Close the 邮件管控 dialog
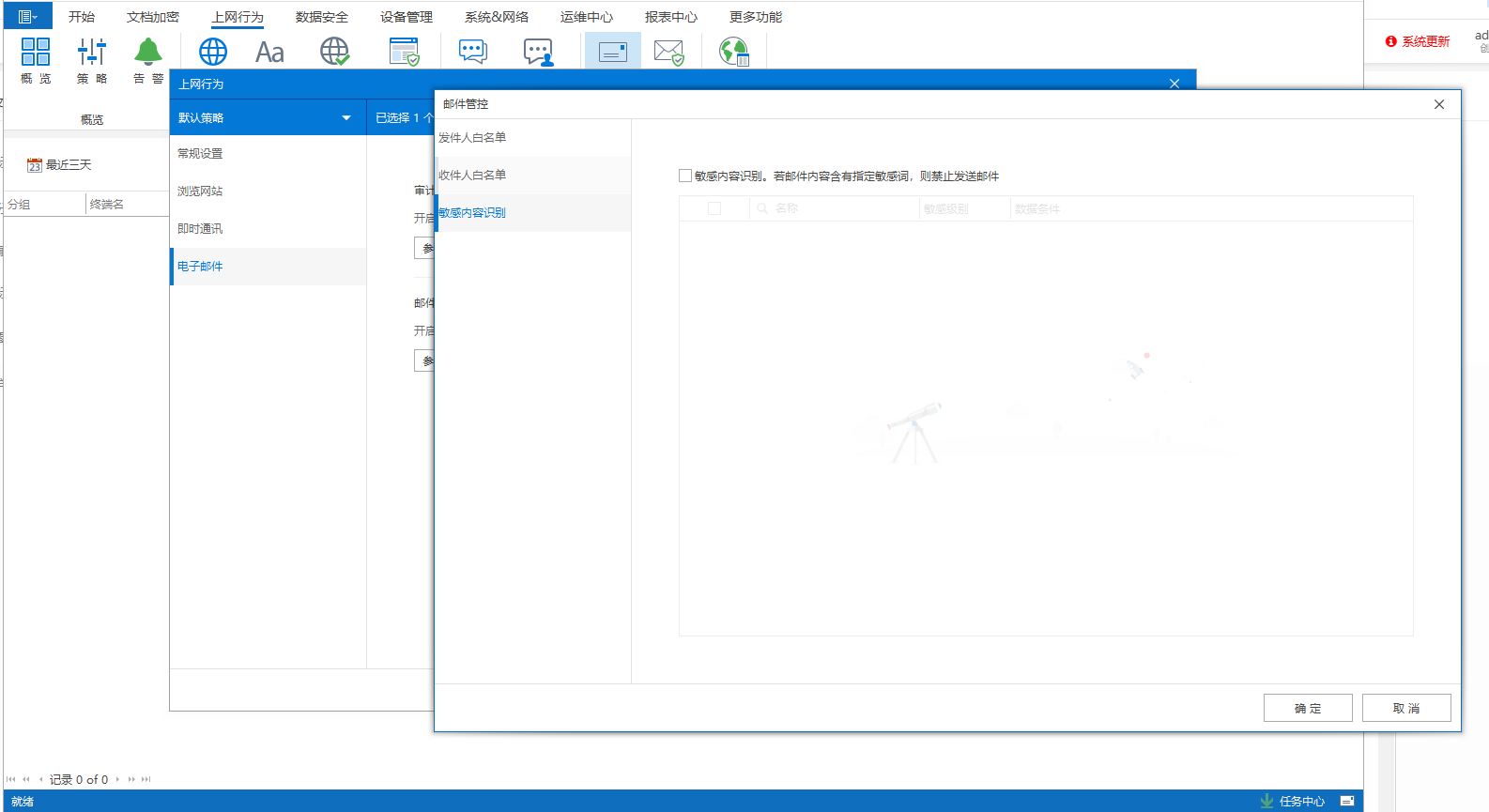Screen dimensions: 1489x812 coord(1439,104)
